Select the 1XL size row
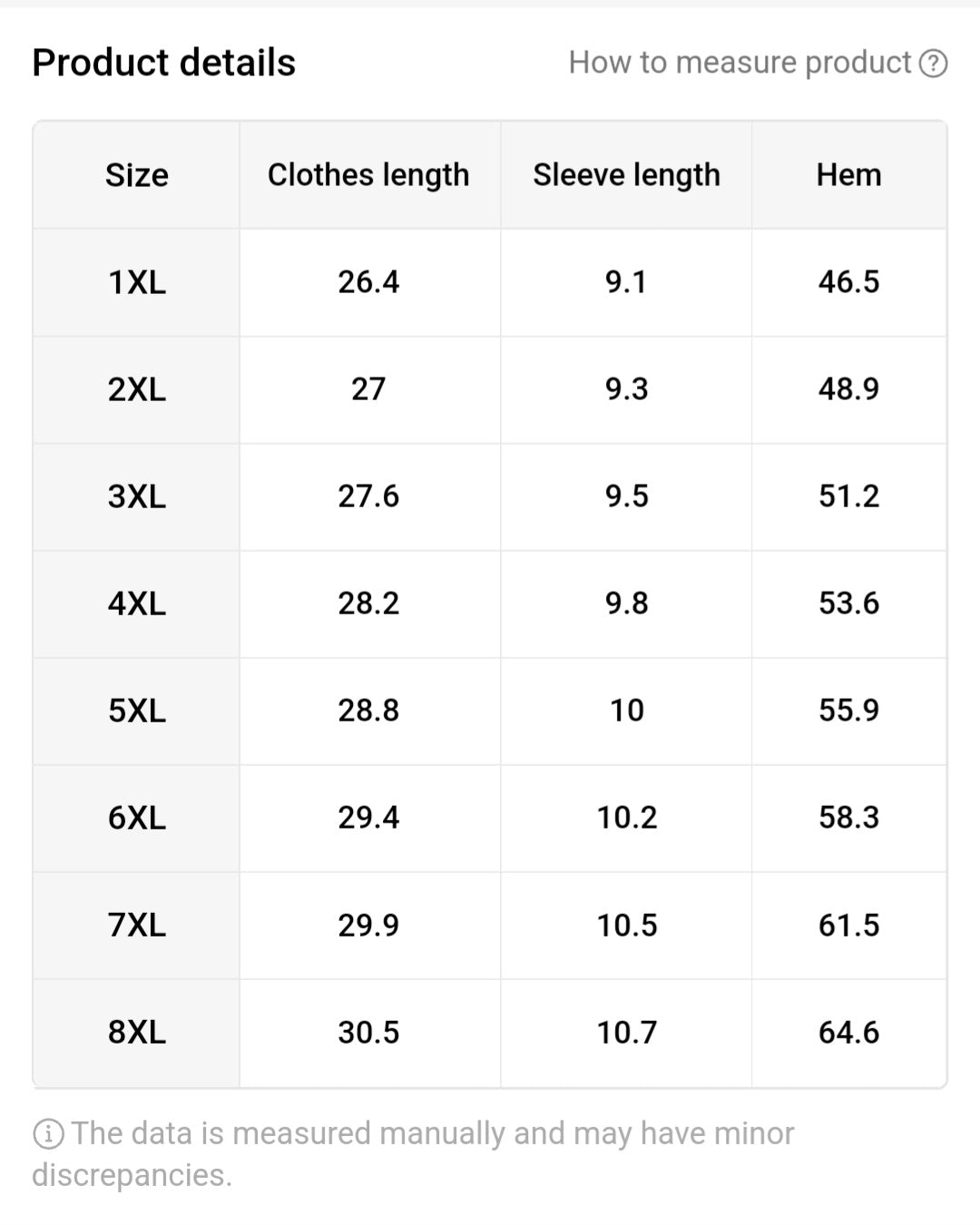The height and width of the screenshot is (1225, 980). click(136, 282)
